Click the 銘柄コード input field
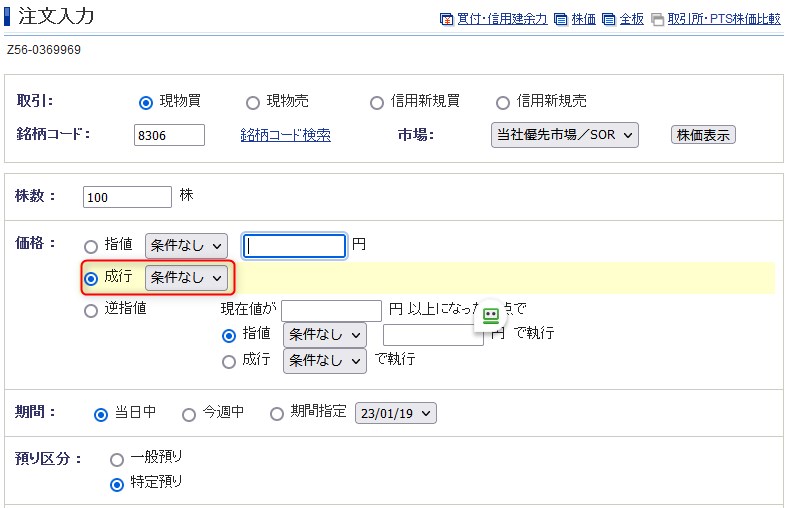This screenshot has height=508, width=787. point(169,135)
